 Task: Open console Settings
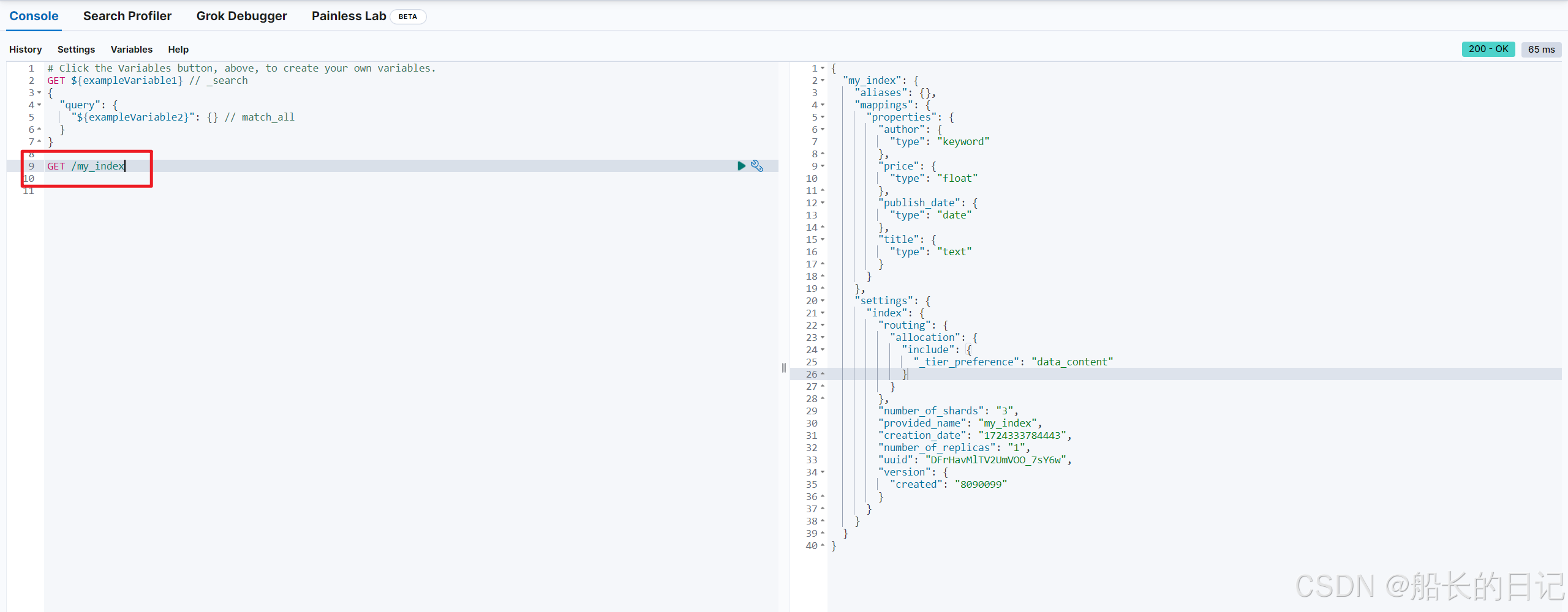pos(76,50)
